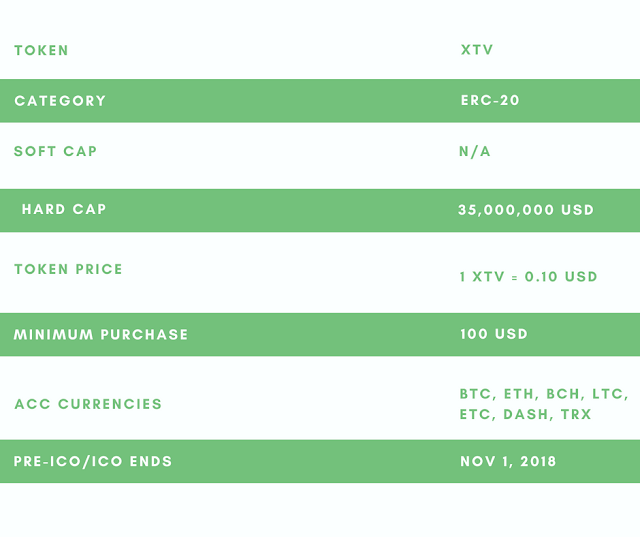The width and height of the screenshot is (640, 537).
Task: Click the green MINIMUM PURCHASE row background
Action: coord(318,335)
